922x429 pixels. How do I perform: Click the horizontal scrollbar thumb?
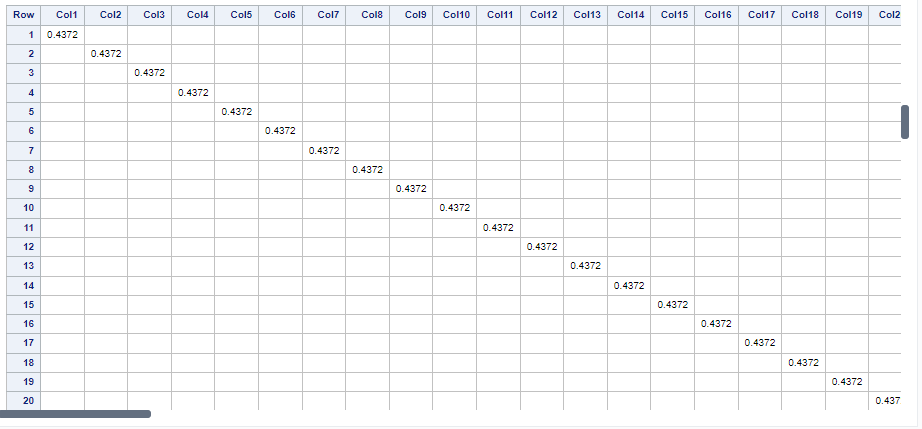click(x=77, y=413)
